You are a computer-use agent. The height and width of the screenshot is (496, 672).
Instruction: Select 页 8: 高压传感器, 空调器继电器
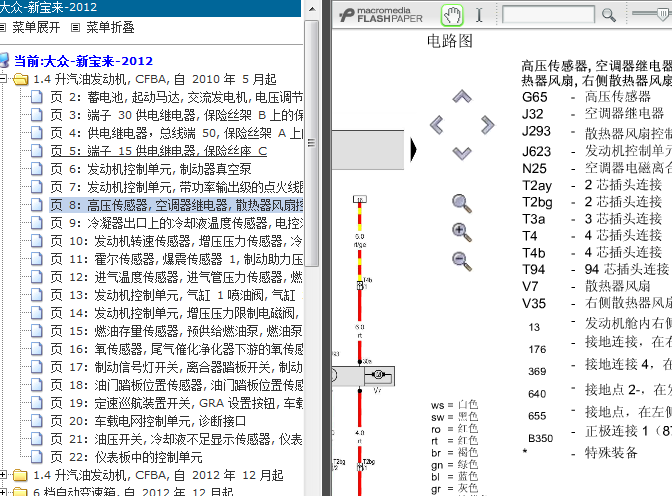coord(177,205)
